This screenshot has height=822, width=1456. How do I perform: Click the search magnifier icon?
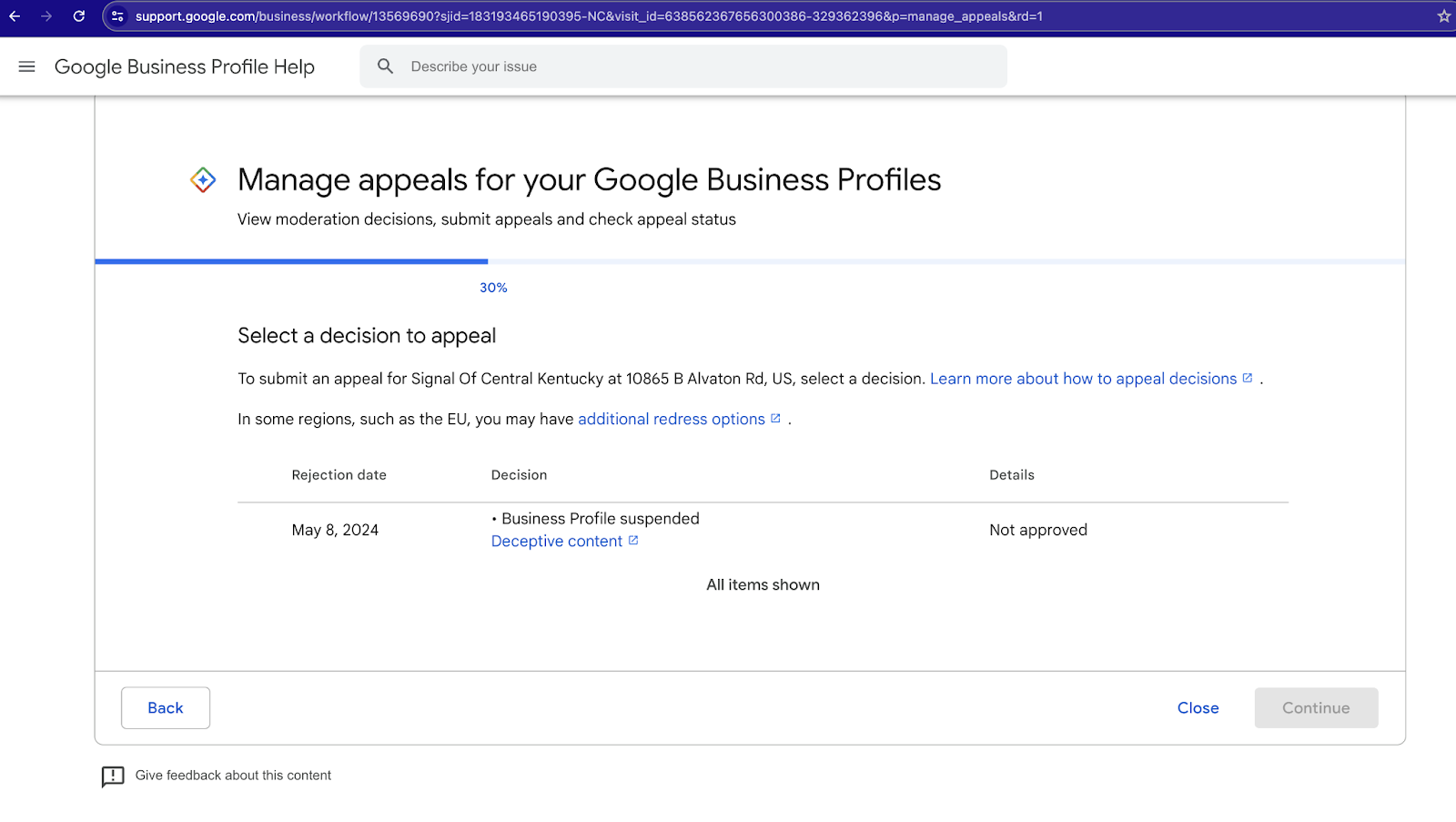[x=386, y=66]
